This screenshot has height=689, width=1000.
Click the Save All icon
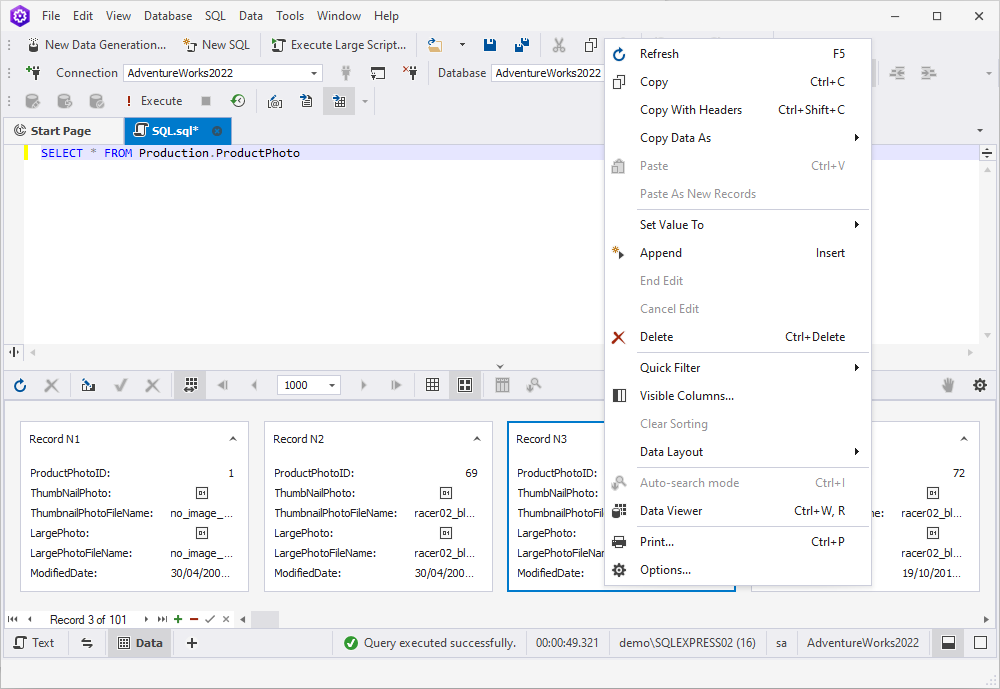coord(522,45)
